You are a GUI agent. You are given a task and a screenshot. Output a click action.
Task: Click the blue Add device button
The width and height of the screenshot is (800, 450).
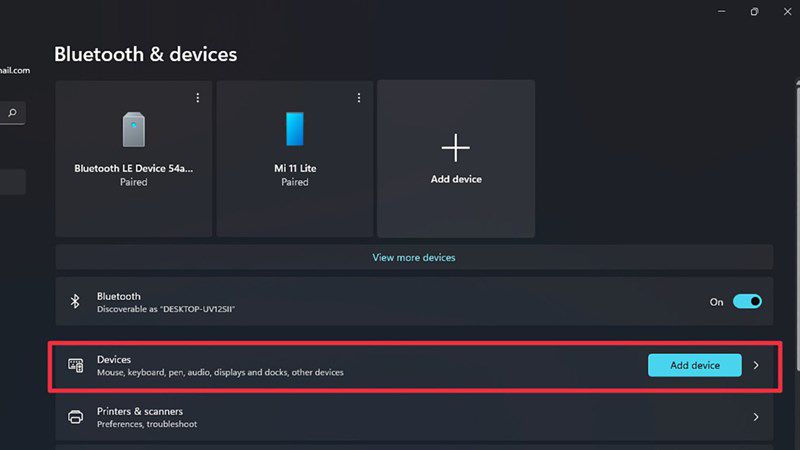pos(694,365)
